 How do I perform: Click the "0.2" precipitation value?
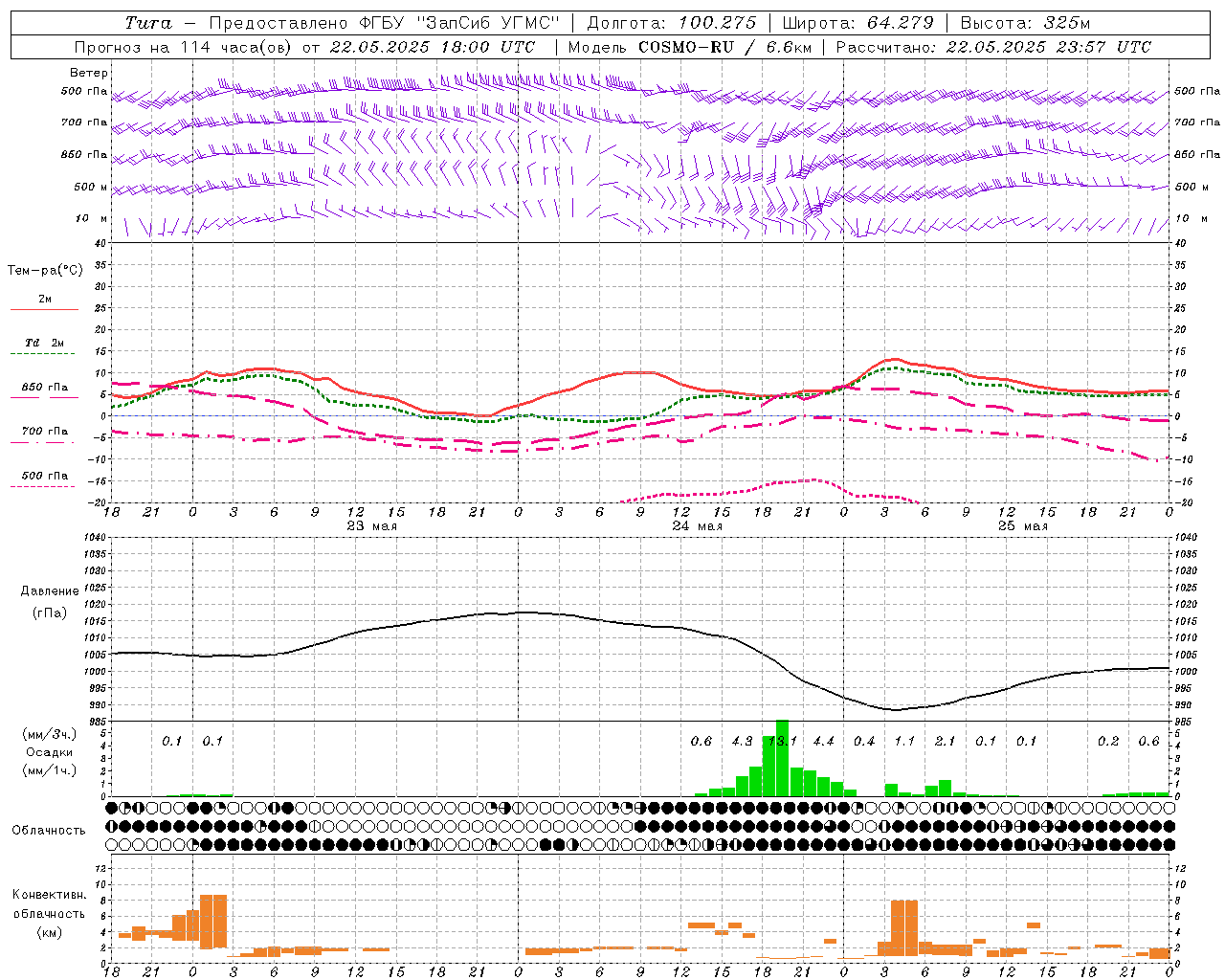(x=1108, y=742)
